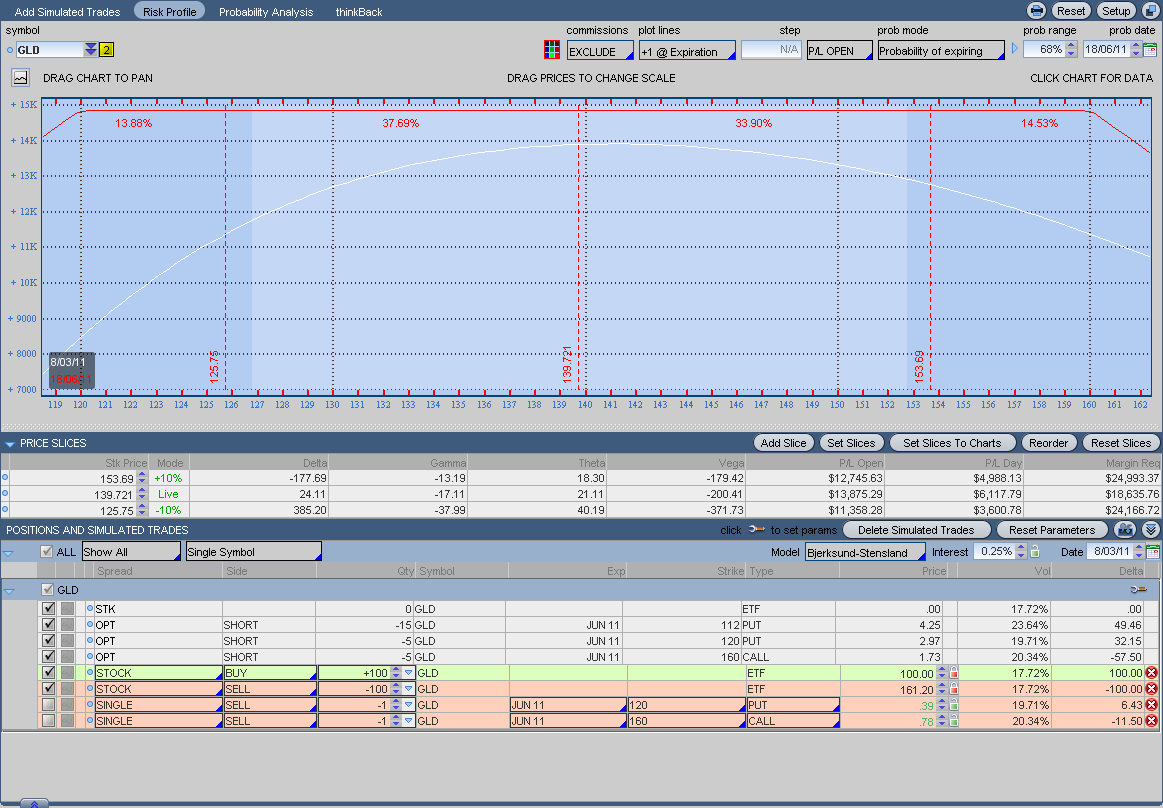Open the commissions EXCLUDE dropdown
The width and height of the screenshot is (1163, 808).
tap(600, 51)
